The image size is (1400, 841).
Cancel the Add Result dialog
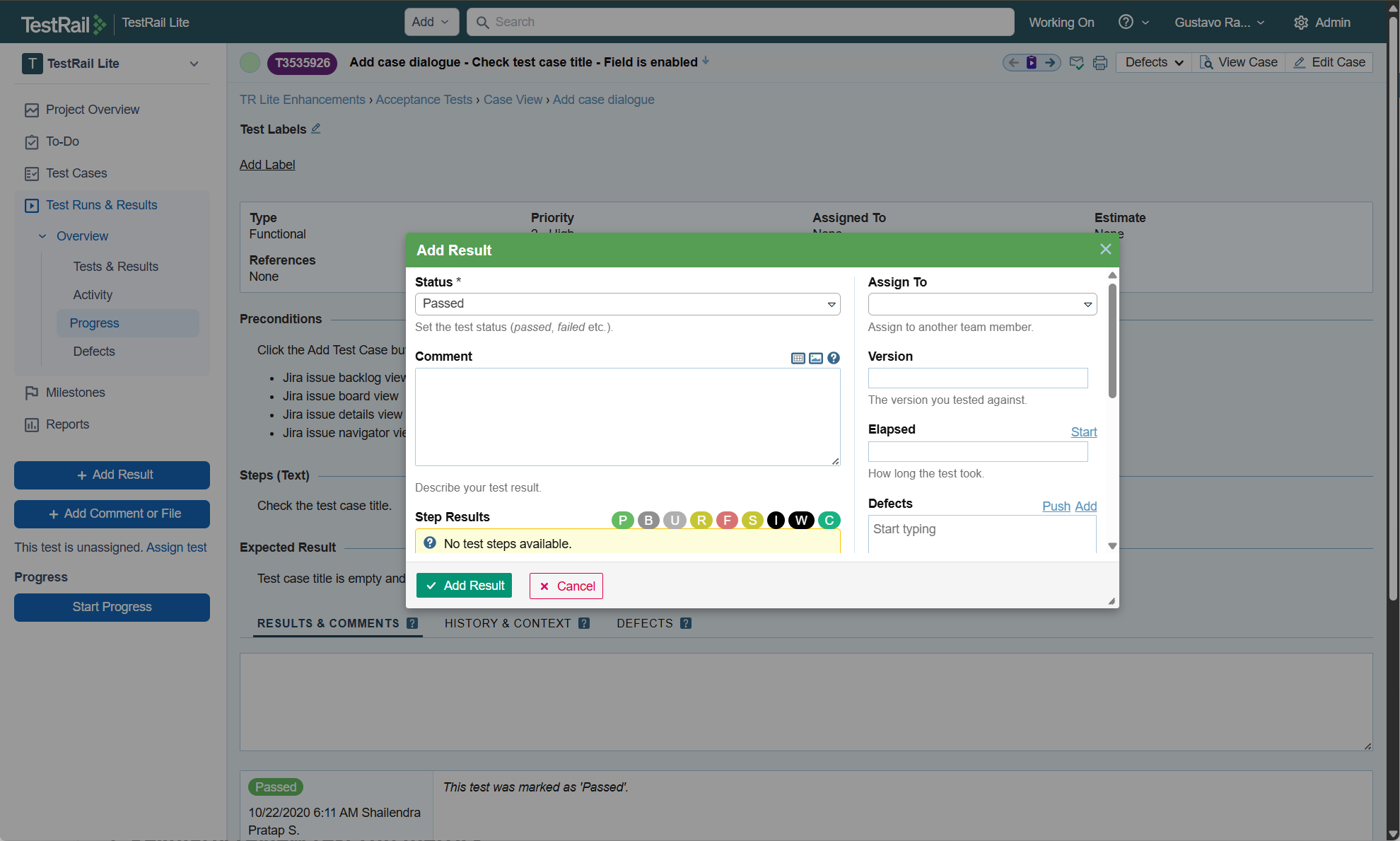point(566,586)
